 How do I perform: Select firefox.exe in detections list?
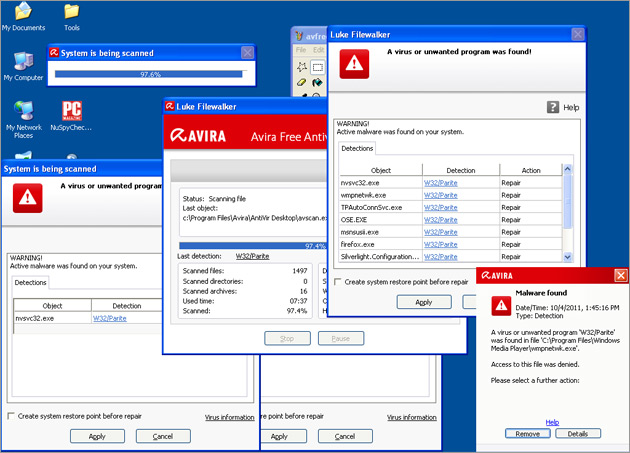point(357,244)
